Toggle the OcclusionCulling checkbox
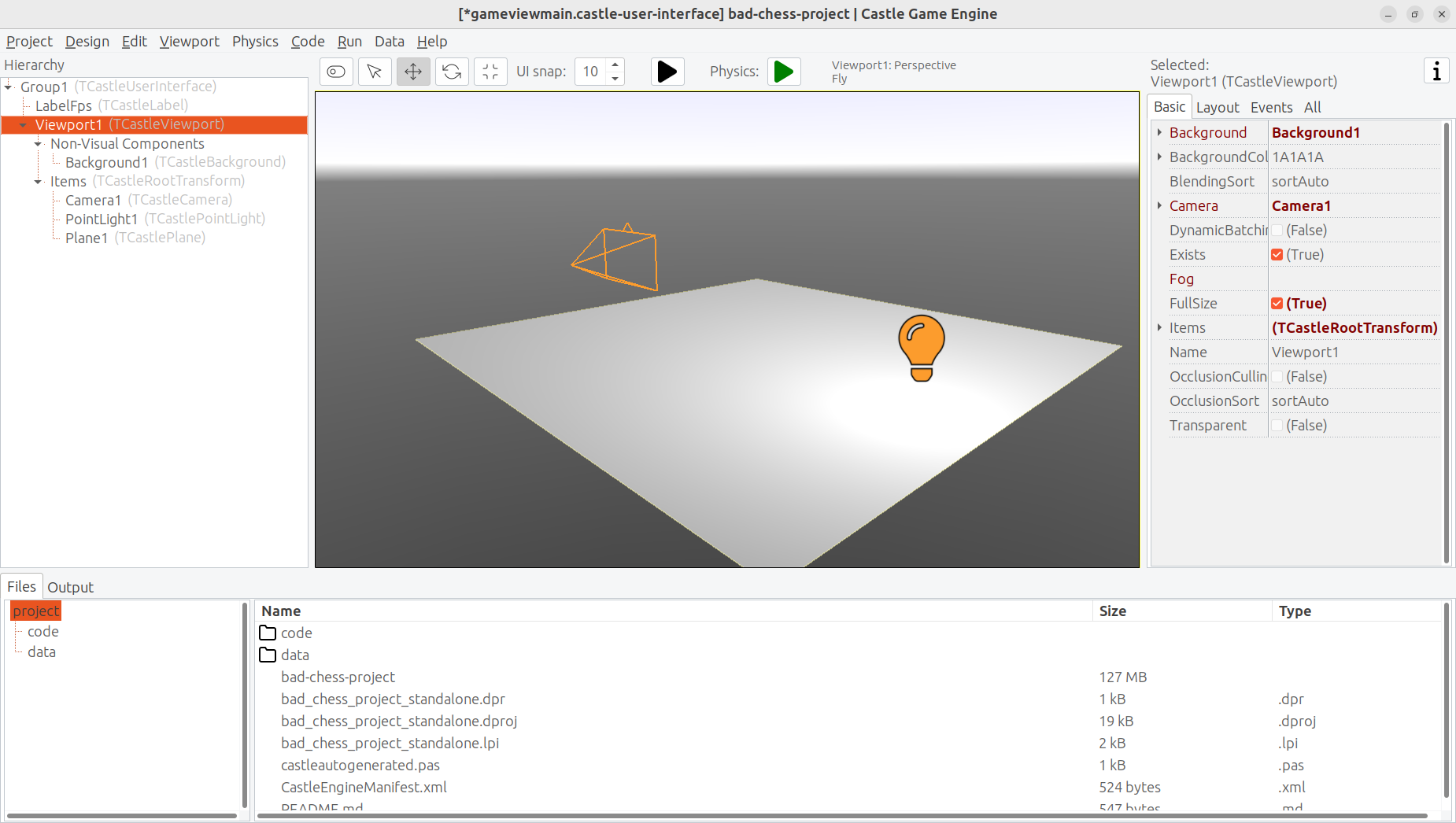1456x823 pixels. coord(1277,377)
